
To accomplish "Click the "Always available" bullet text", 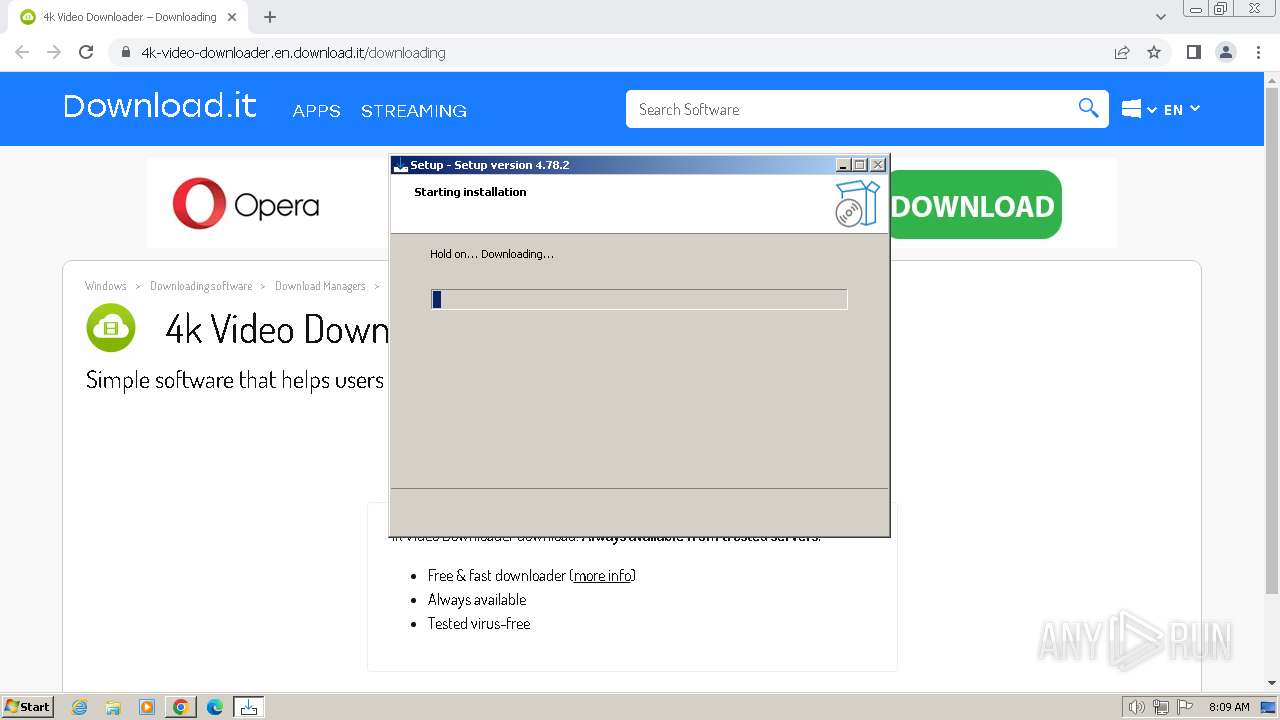I will click(477, 599).
